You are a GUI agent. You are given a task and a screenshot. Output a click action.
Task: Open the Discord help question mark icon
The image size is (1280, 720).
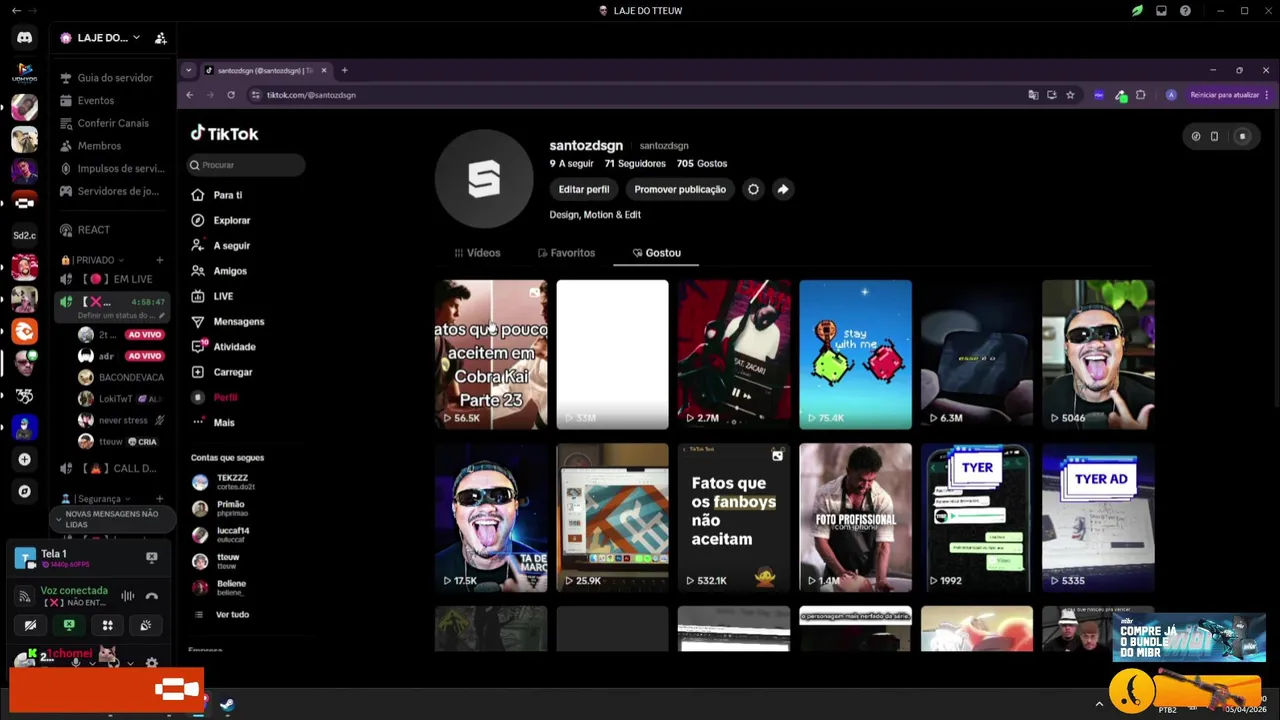(x=1185, y=11)
